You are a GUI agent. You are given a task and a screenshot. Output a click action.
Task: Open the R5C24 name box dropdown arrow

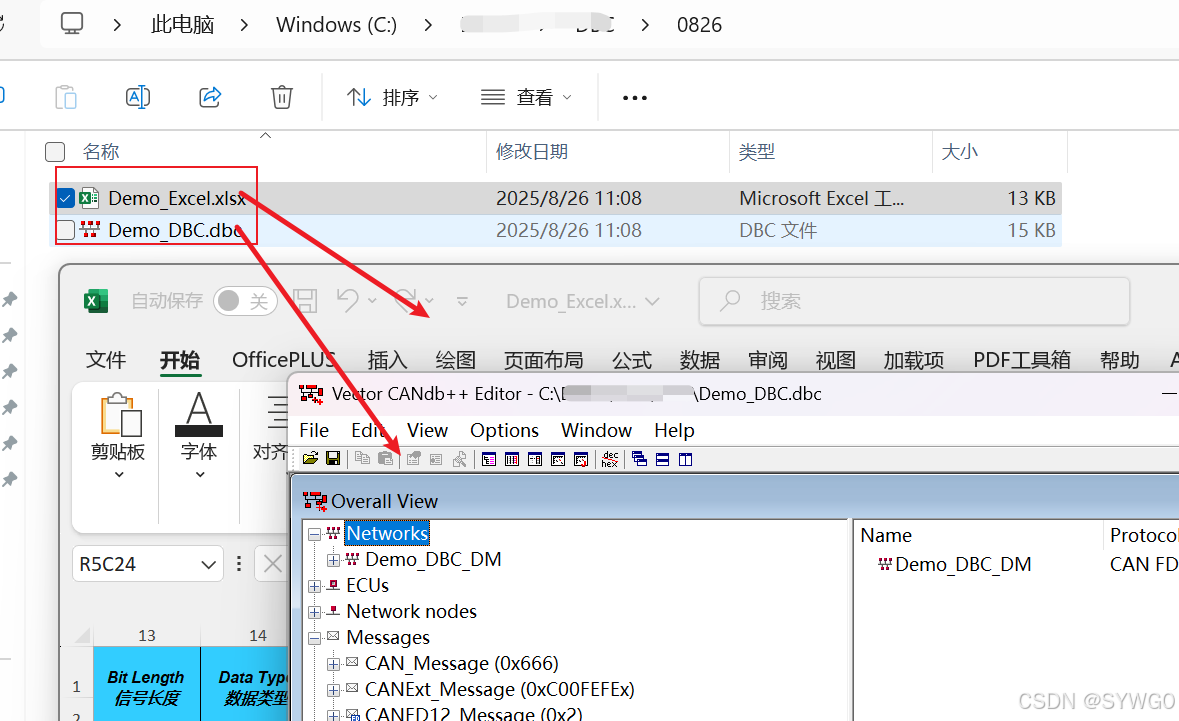208,565
